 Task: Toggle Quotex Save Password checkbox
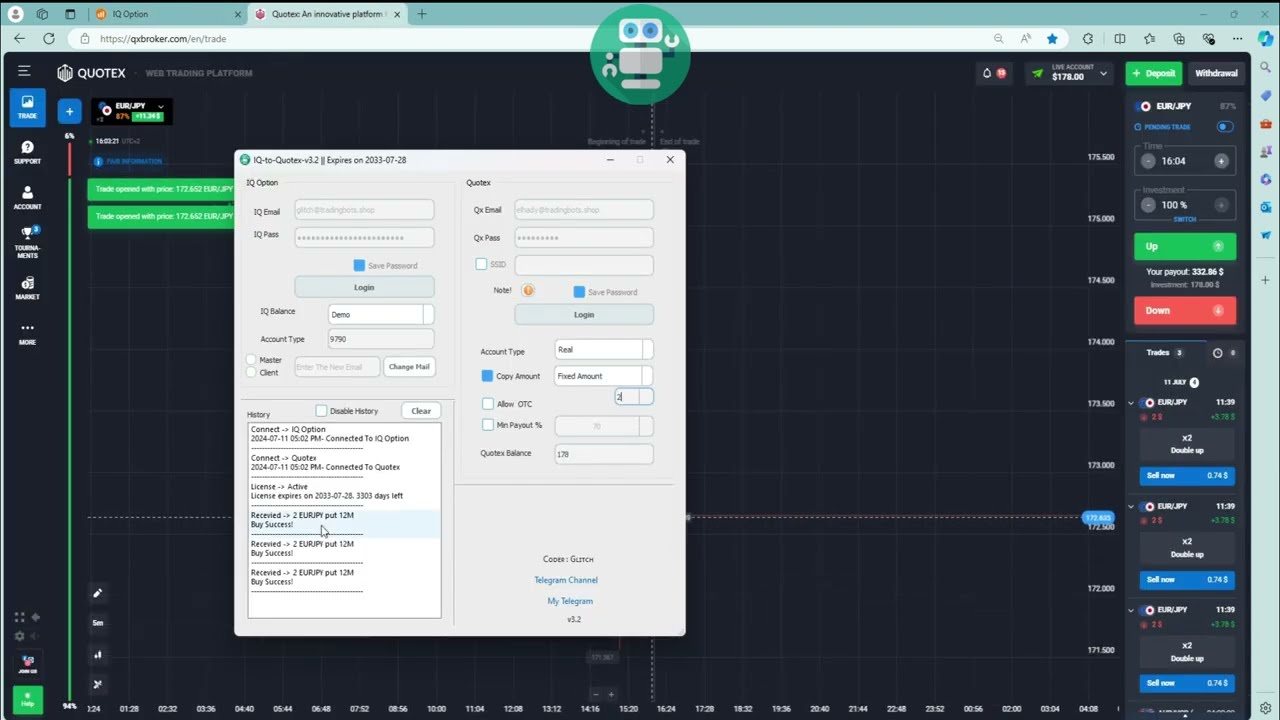579,292
